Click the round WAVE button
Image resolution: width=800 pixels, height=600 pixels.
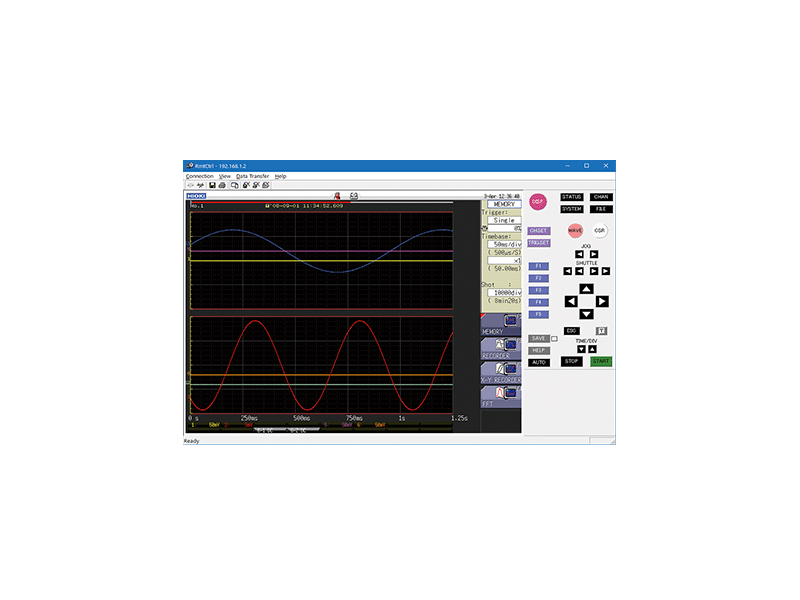click(x=575, y=231)
